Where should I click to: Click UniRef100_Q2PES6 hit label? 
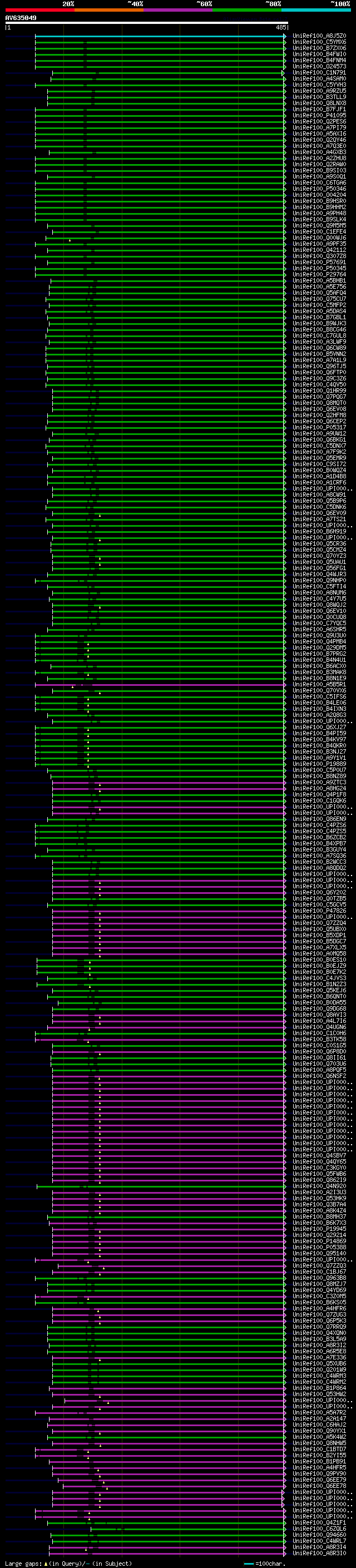coord(319,121)
